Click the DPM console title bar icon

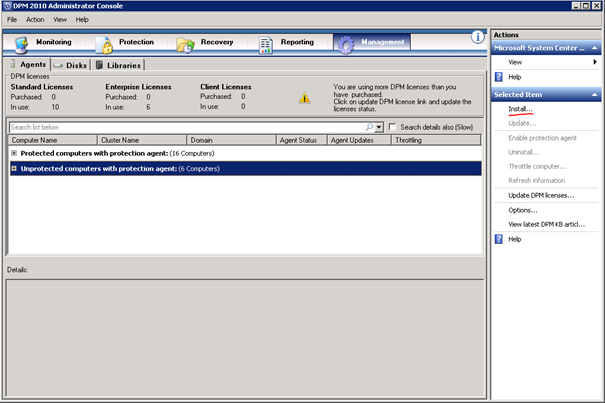(x=7, y=6)
